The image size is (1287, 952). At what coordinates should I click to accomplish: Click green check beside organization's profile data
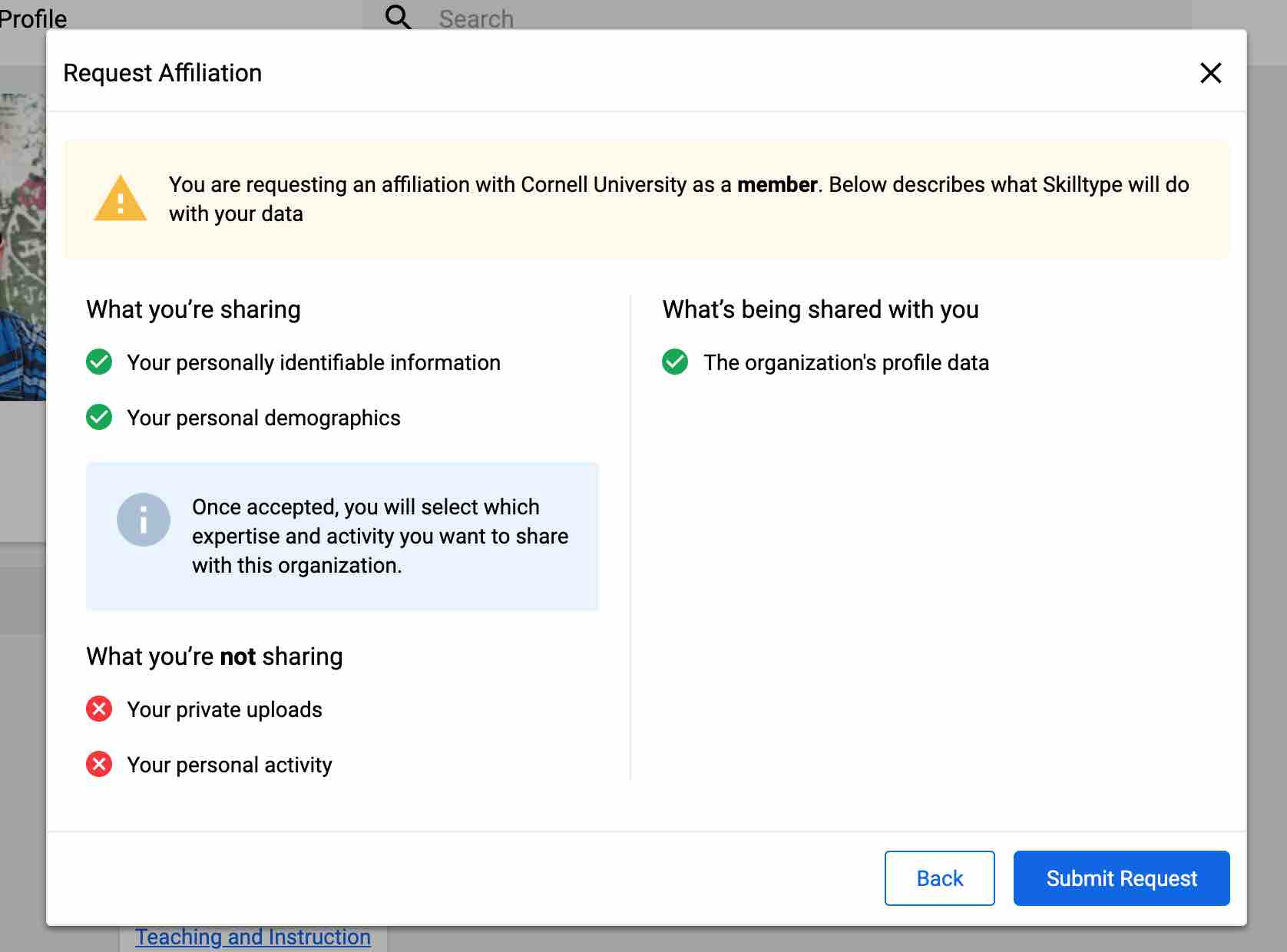click(x=675, y=362)
